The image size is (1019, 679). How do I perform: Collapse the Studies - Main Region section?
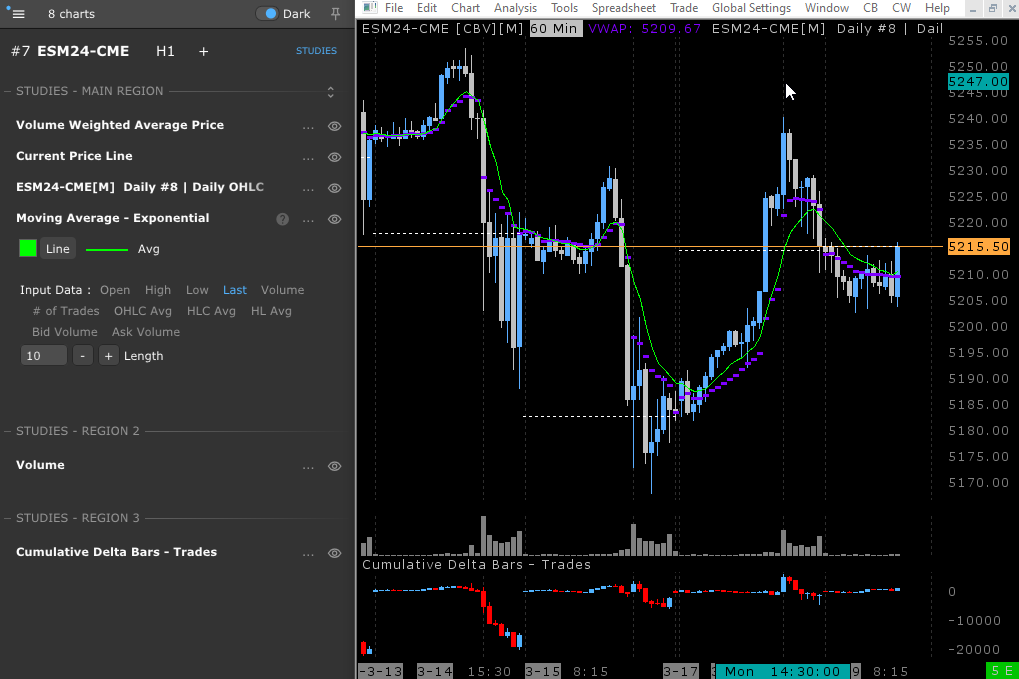[331, 92]
